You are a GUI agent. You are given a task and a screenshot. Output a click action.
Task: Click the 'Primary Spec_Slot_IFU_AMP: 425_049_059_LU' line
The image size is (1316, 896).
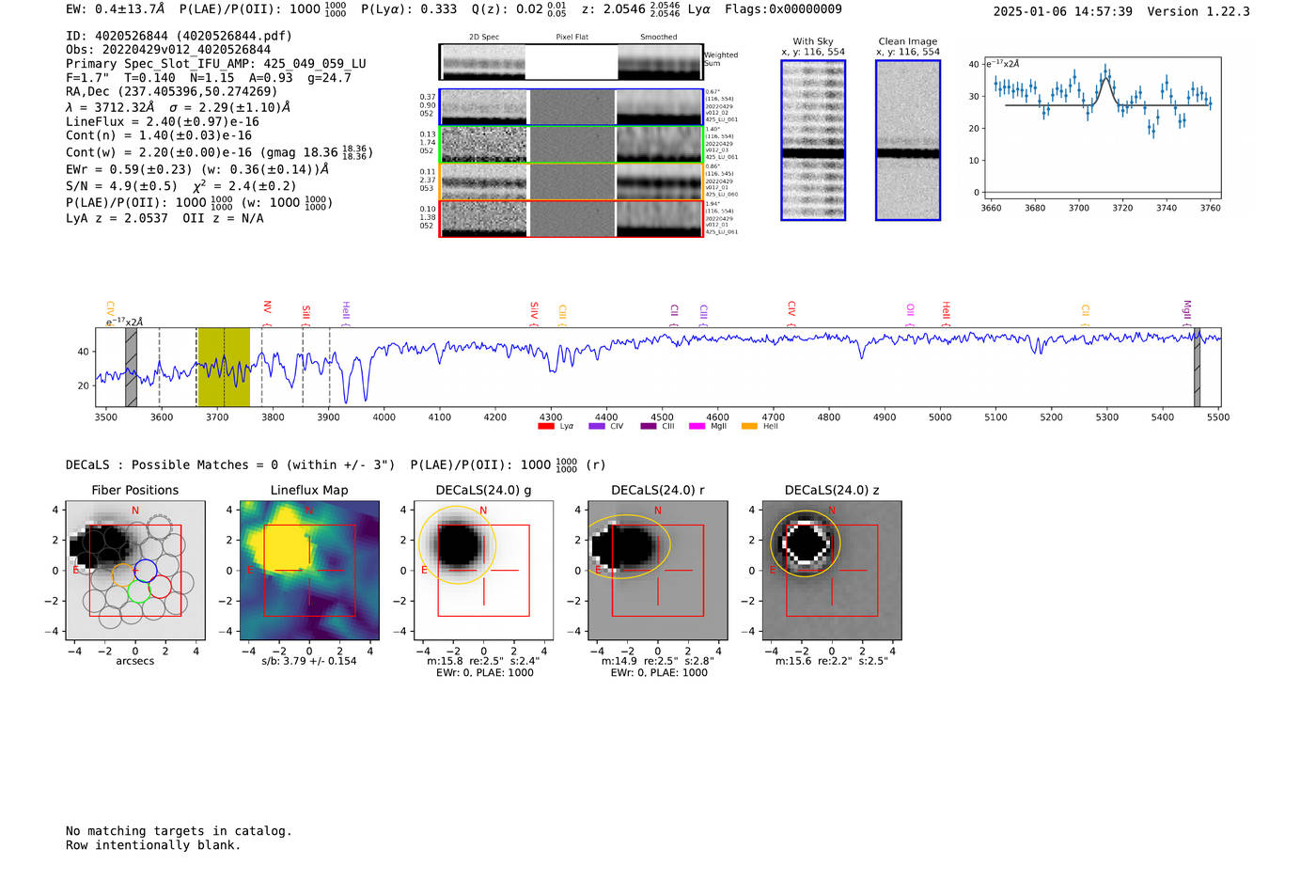(x=216, y=64)
